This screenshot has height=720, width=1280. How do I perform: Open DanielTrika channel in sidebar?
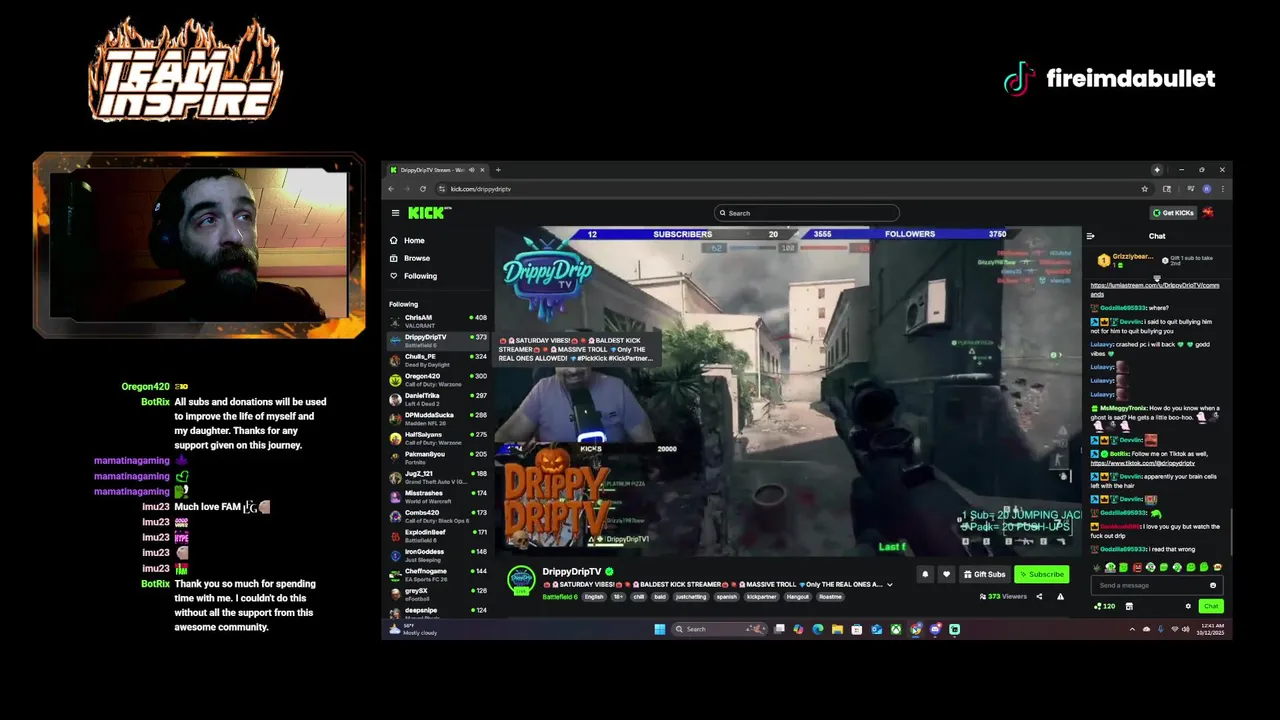coord(438,399)
